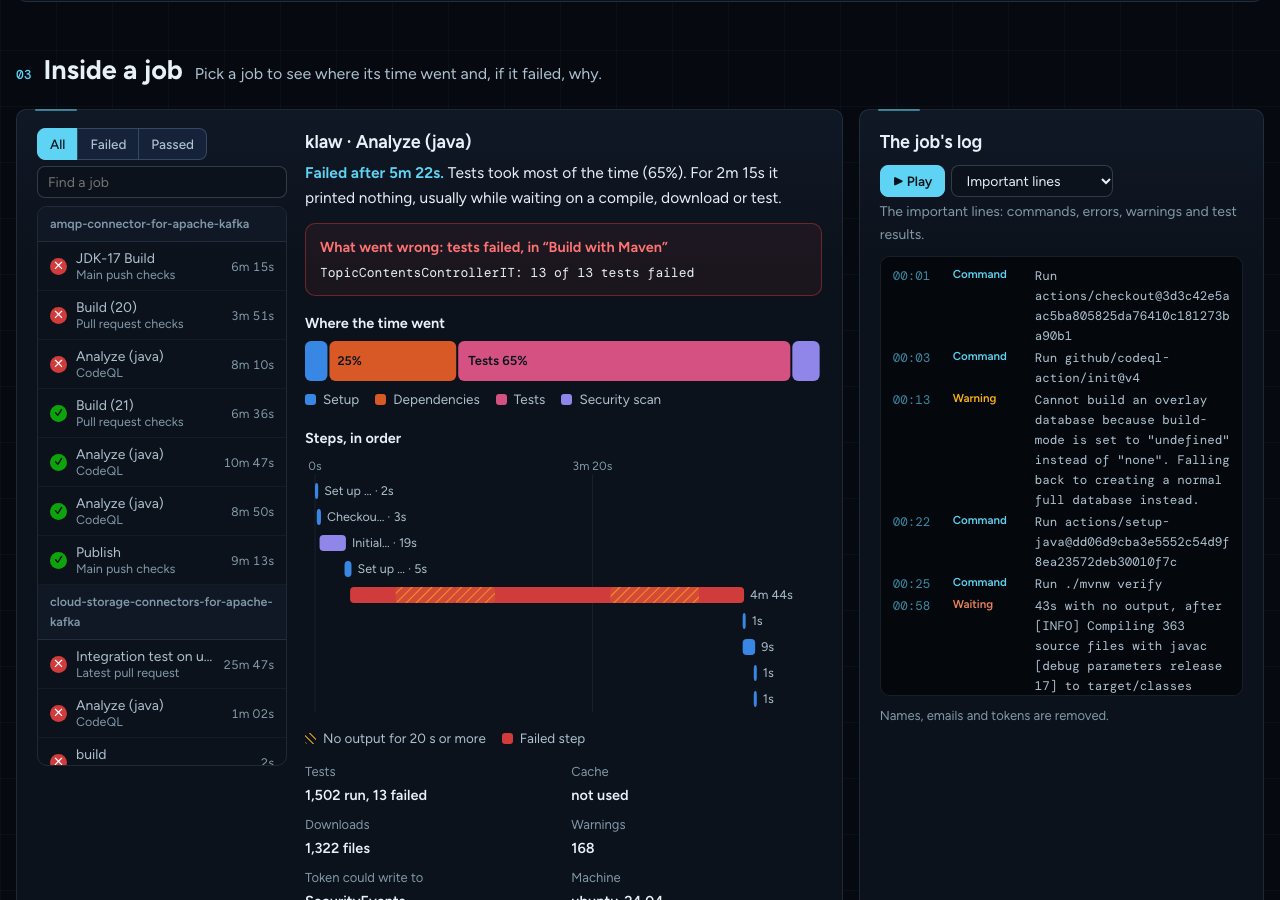This screenshot has height=900, width=1280.
Task: Open the Publish job by its name
Action: tap(98, 552)
